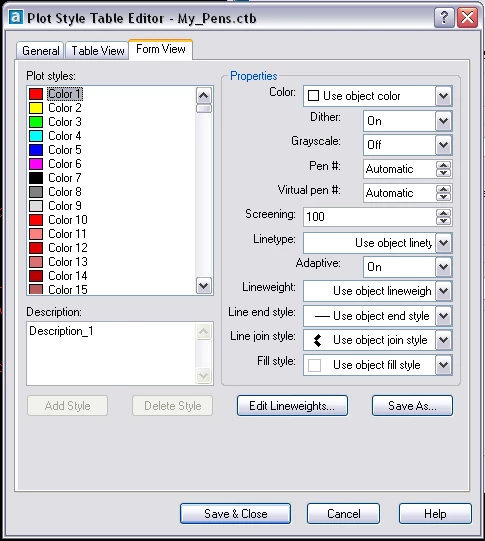Choose Color 7 black plot style entry
The width and height of the screenshot is (485, 541).
[x=65, y=178]
